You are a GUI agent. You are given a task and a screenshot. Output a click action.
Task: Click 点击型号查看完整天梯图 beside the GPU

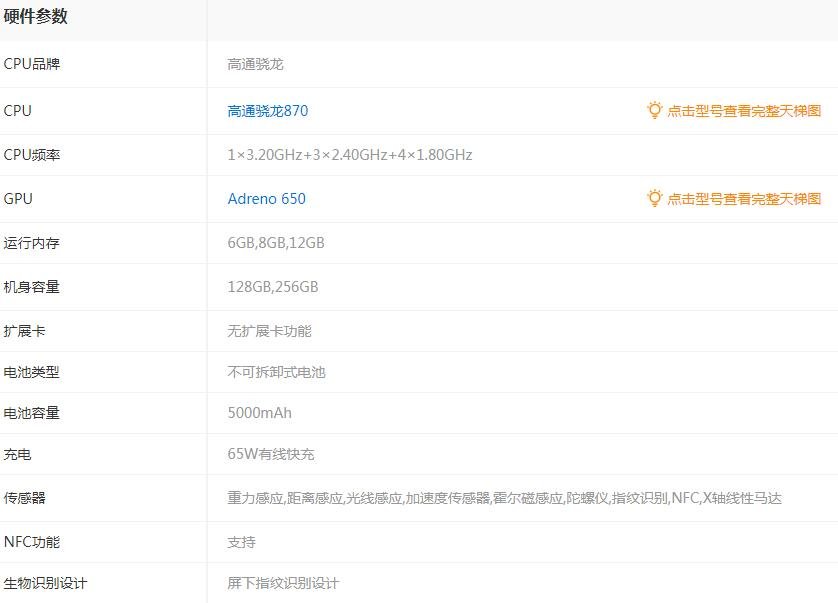(744, 199)
